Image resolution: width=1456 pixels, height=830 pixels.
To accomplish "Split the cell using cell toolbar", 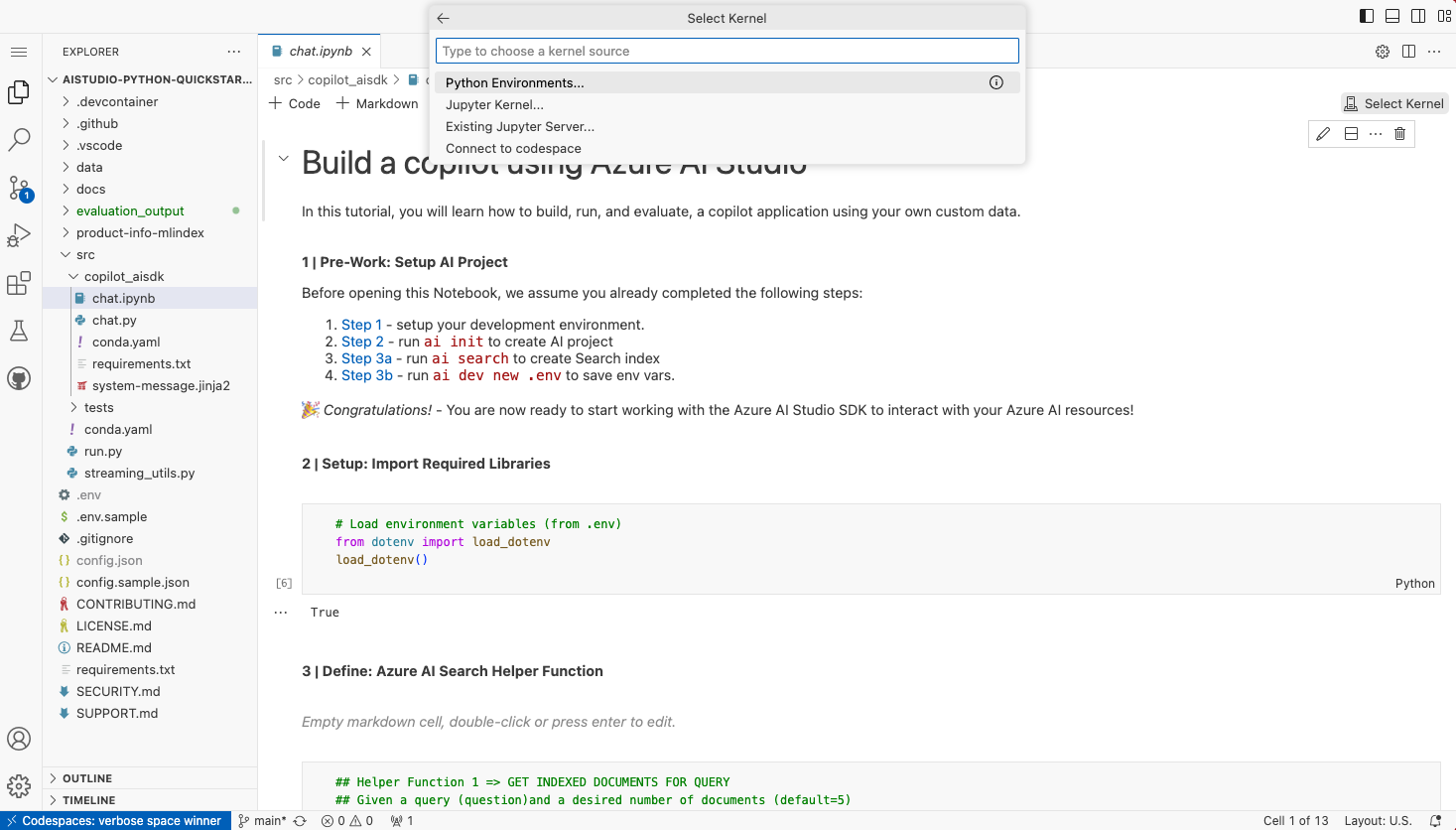I will click(1351, 134).
